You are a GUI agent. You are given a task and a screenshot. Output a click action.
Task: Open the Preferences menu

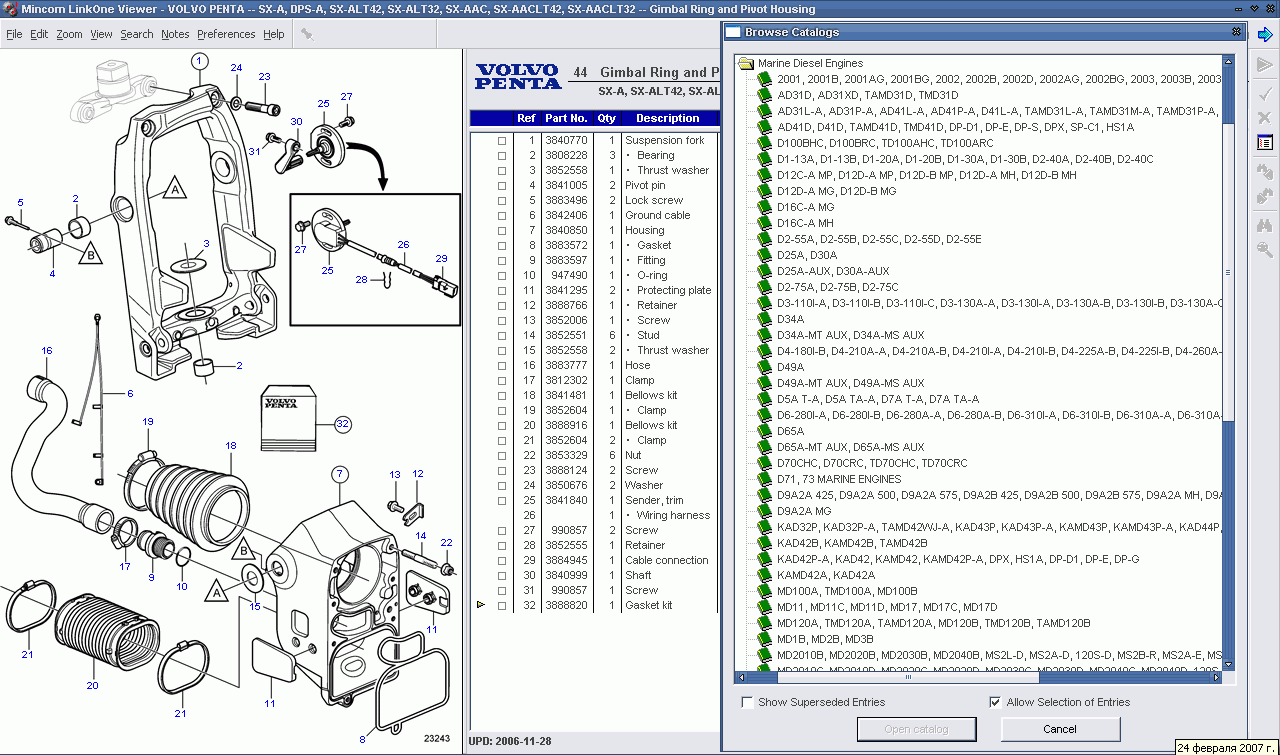click(226, 33)
